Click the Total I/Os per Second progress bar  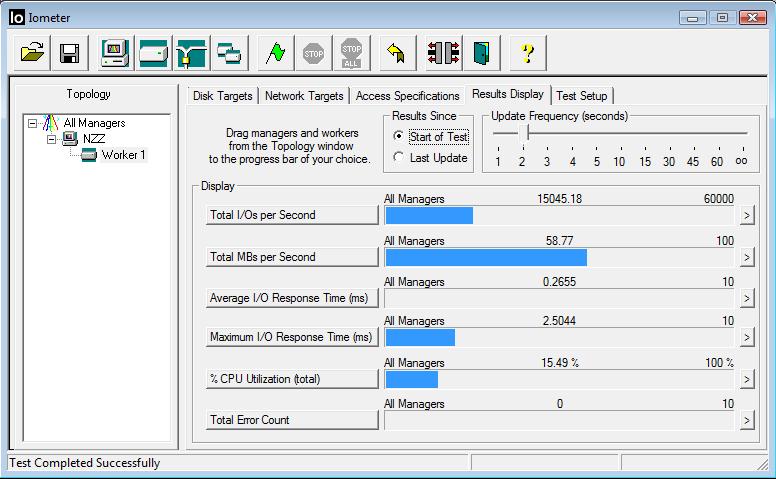pyautogui.click(x=559, y=215)
